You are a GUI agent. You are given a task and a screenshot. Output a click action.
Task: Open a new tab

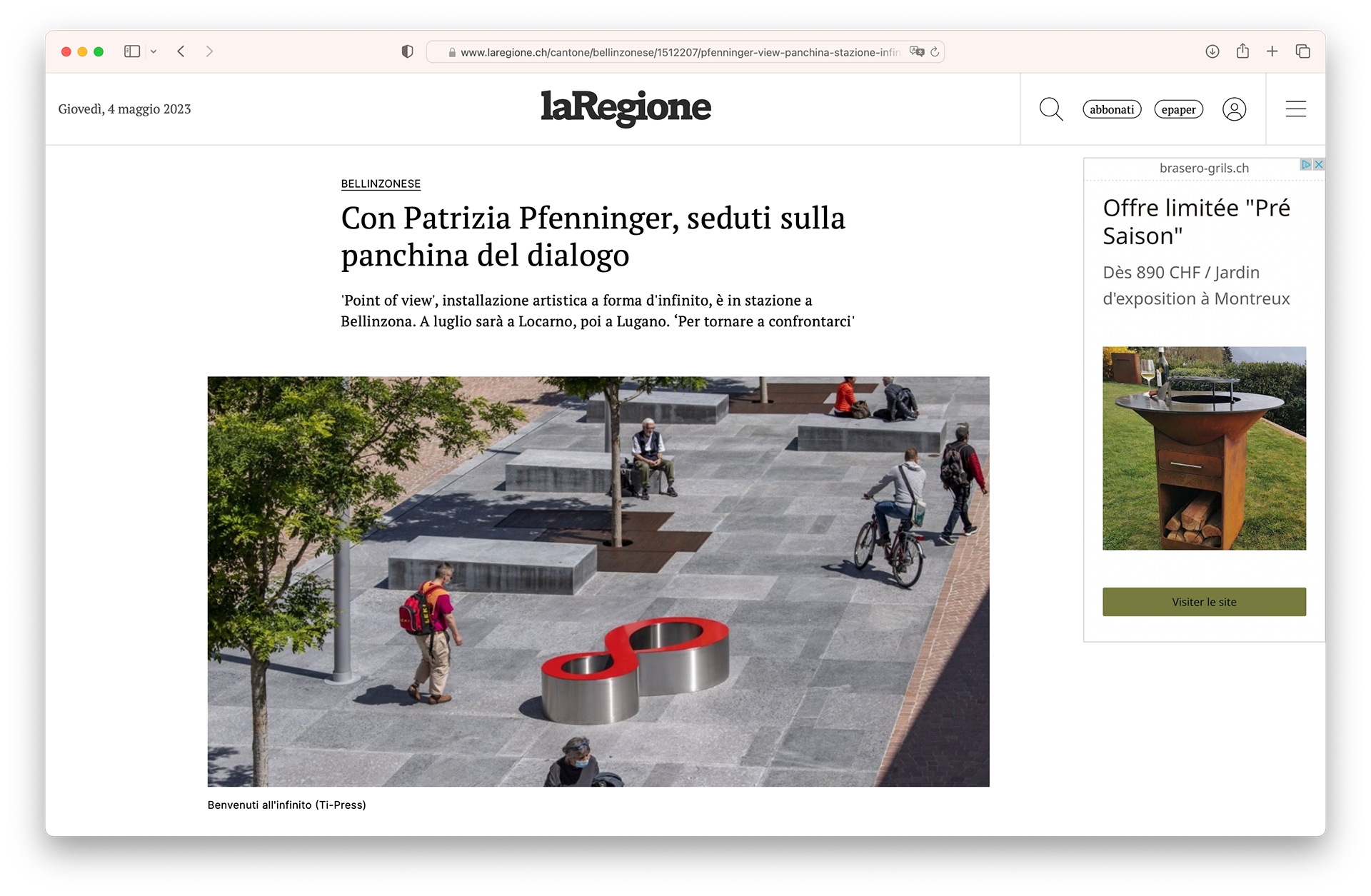[x=1272, y=51]
